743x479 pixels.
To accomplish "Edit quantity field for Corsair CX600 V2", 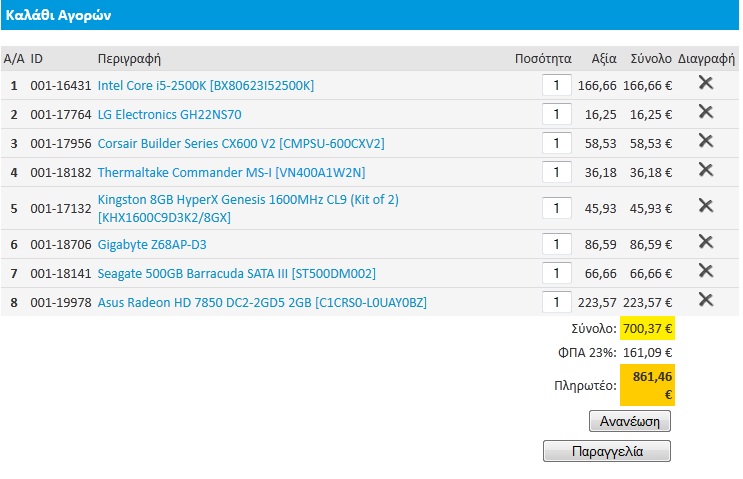I will click(x=557, y=143).
